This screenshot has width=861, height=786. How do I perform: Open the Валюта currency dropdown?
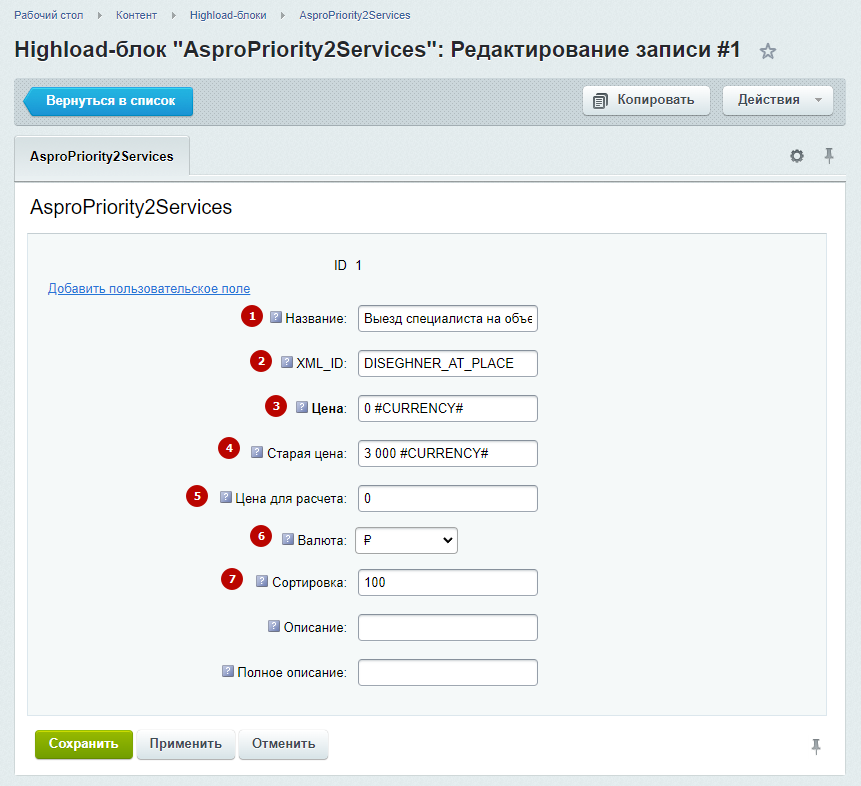(406, 540)
